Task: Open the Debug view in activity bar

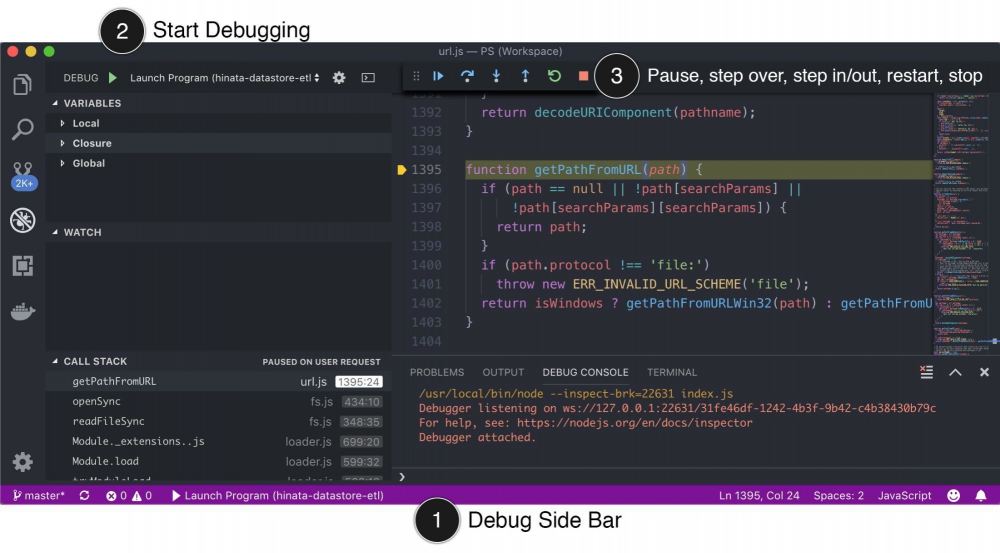Action: pyautogui.click(x=22, y=220)
